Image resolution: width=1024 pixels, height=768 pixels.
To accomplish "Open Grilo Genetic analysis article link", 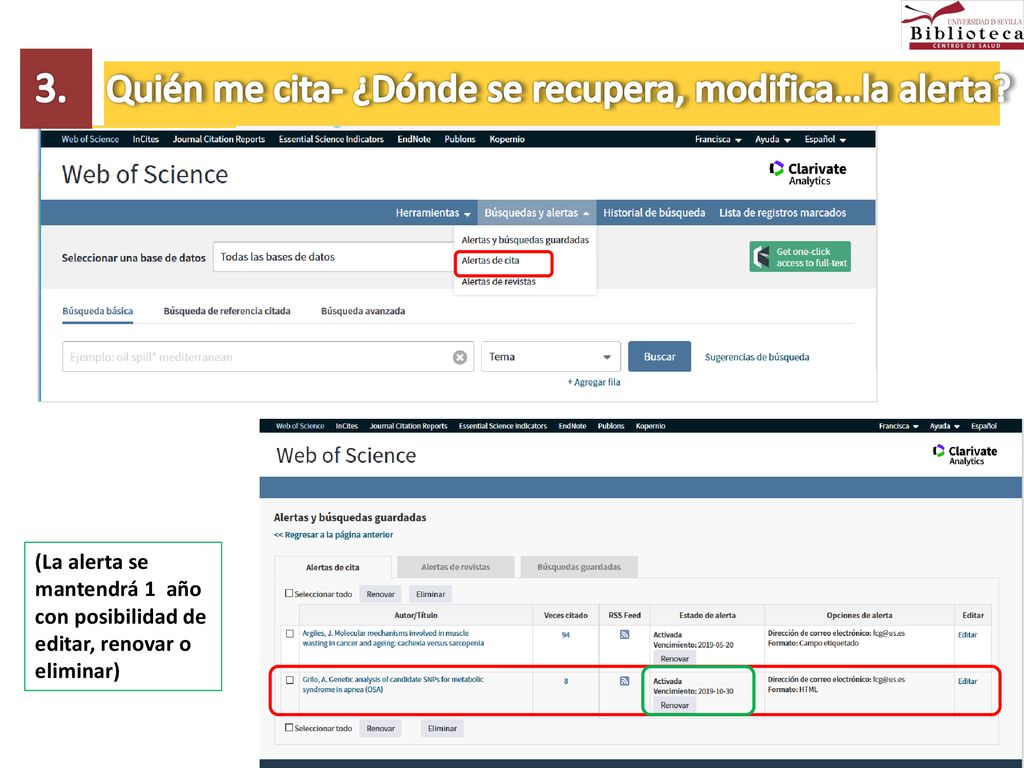I will [392, 684].
